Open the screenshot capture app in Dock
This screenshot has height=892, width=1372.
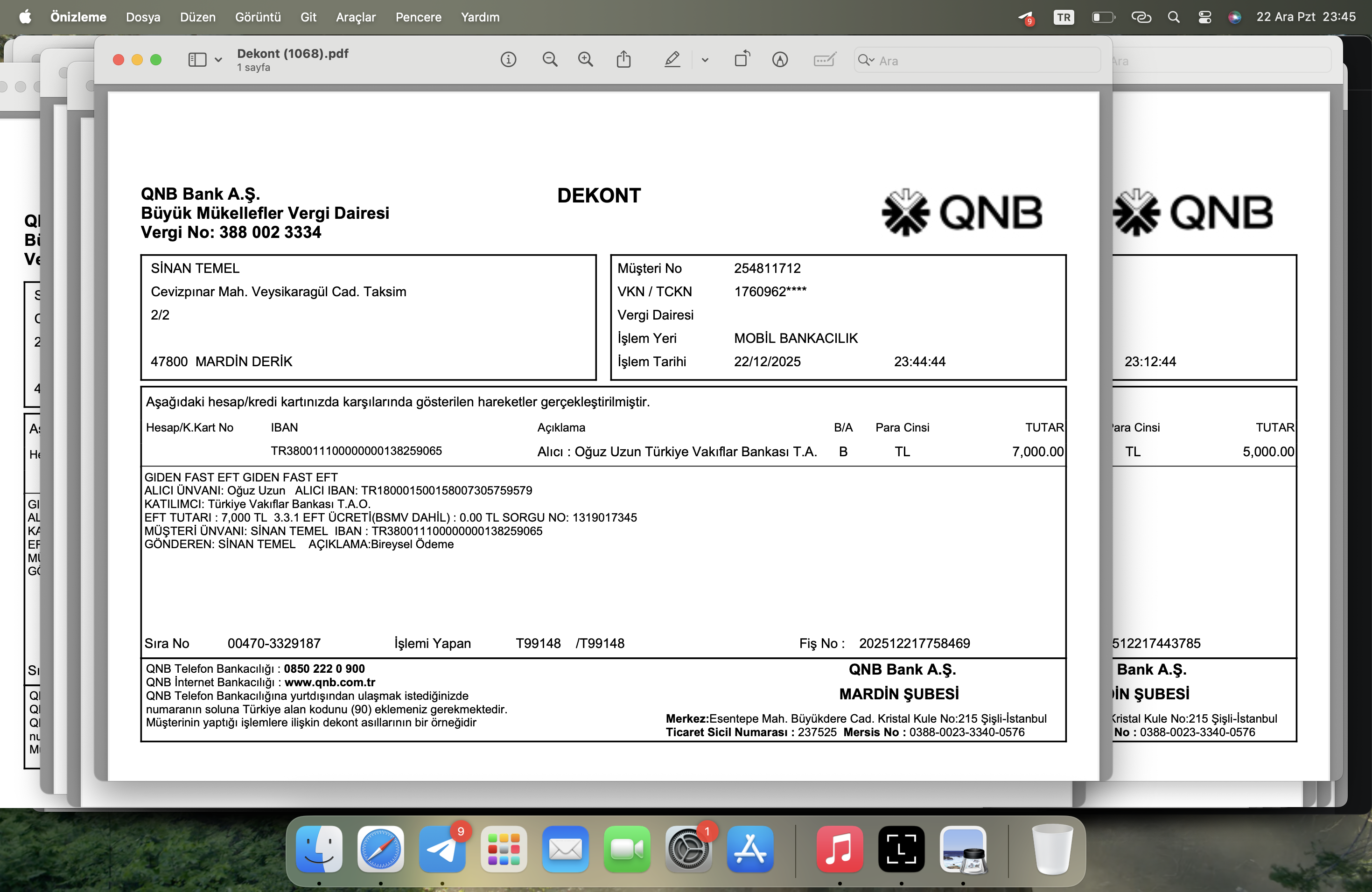(902, 850)
